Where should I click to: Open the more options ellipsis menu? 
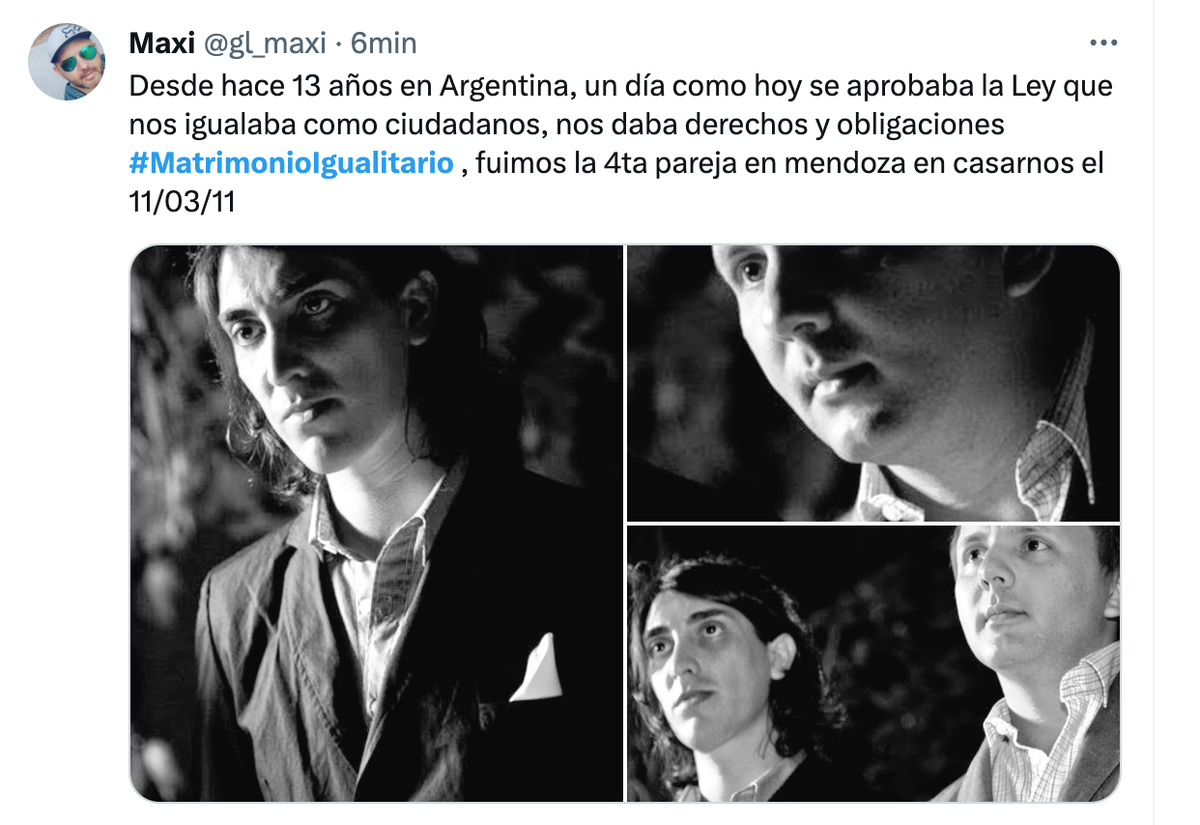click(1103, 43)
